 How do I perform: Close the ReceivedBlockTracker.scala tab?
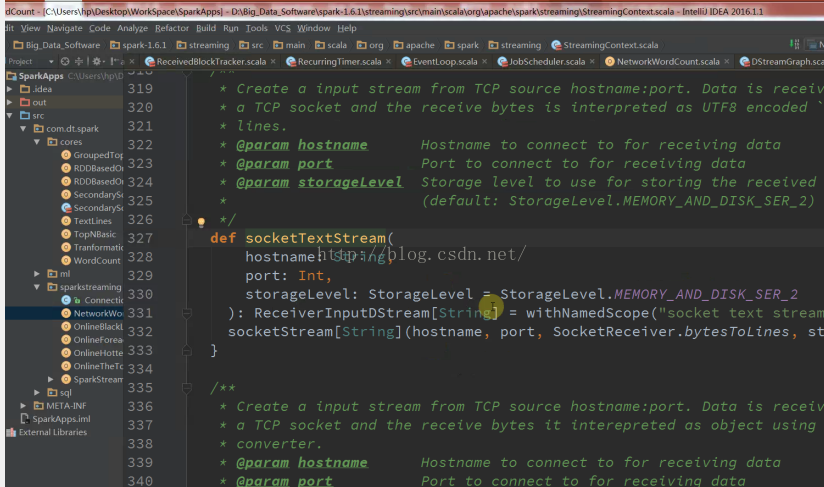pyautogui.click(x=273, y=61)
